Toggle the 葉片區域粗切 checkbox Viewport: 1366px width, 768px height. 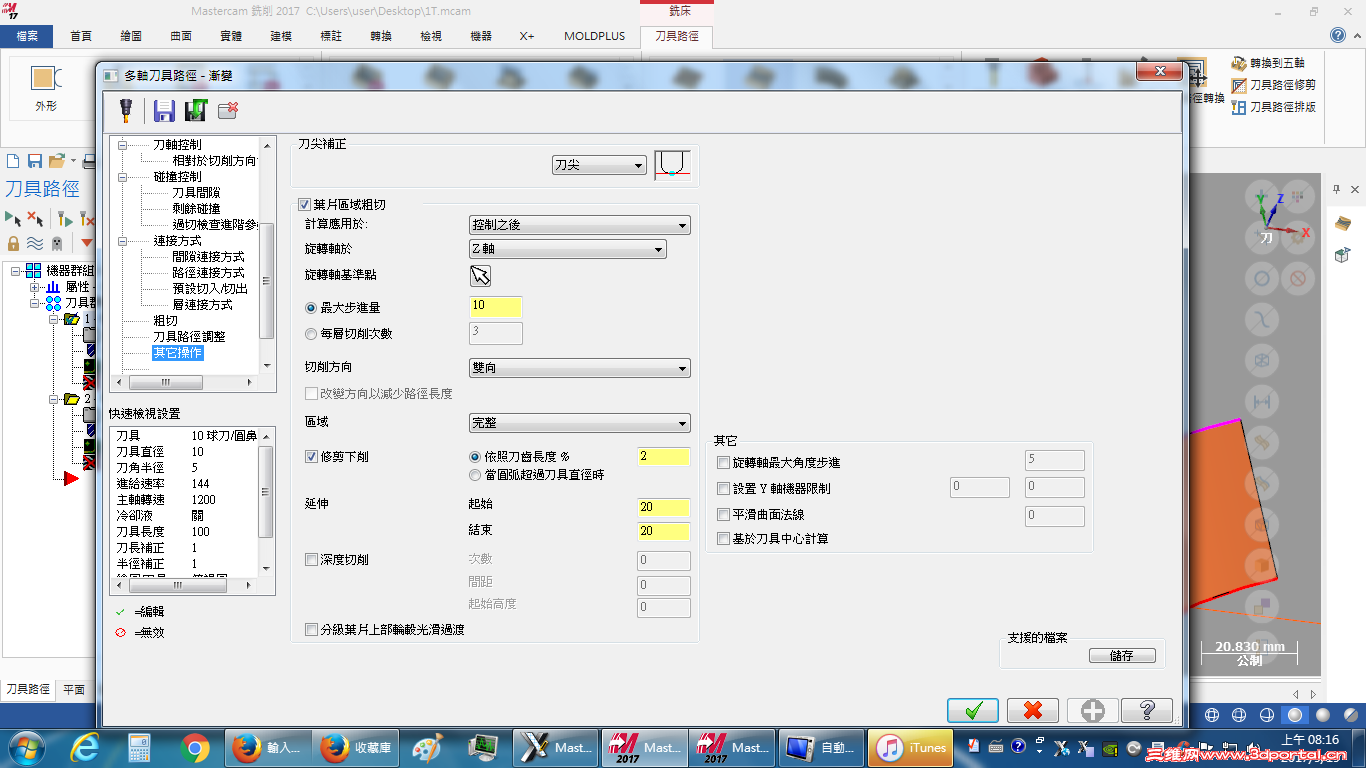[305, 205]
